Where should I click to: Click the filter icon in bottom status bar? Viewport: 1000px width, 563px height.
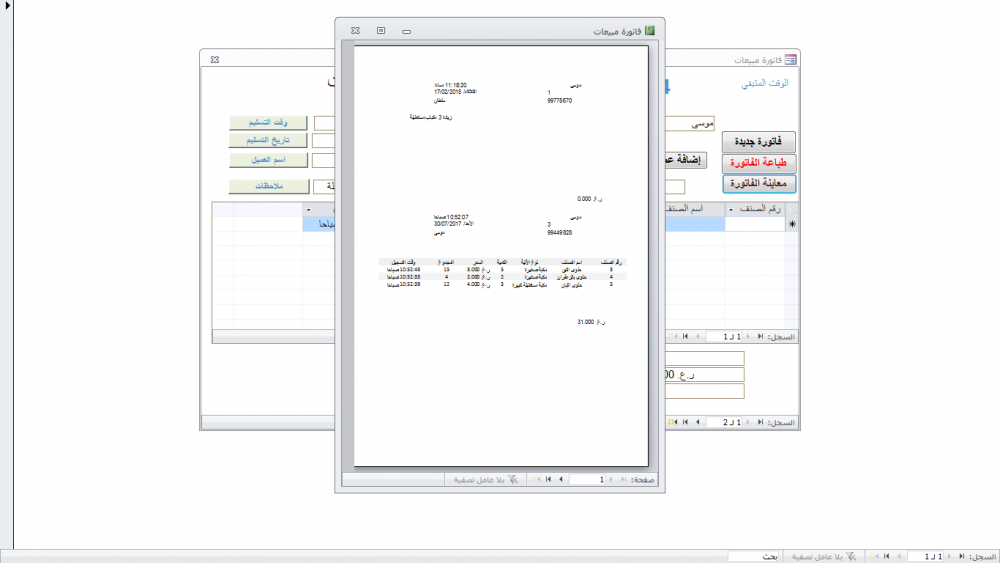tap(853, 555)
